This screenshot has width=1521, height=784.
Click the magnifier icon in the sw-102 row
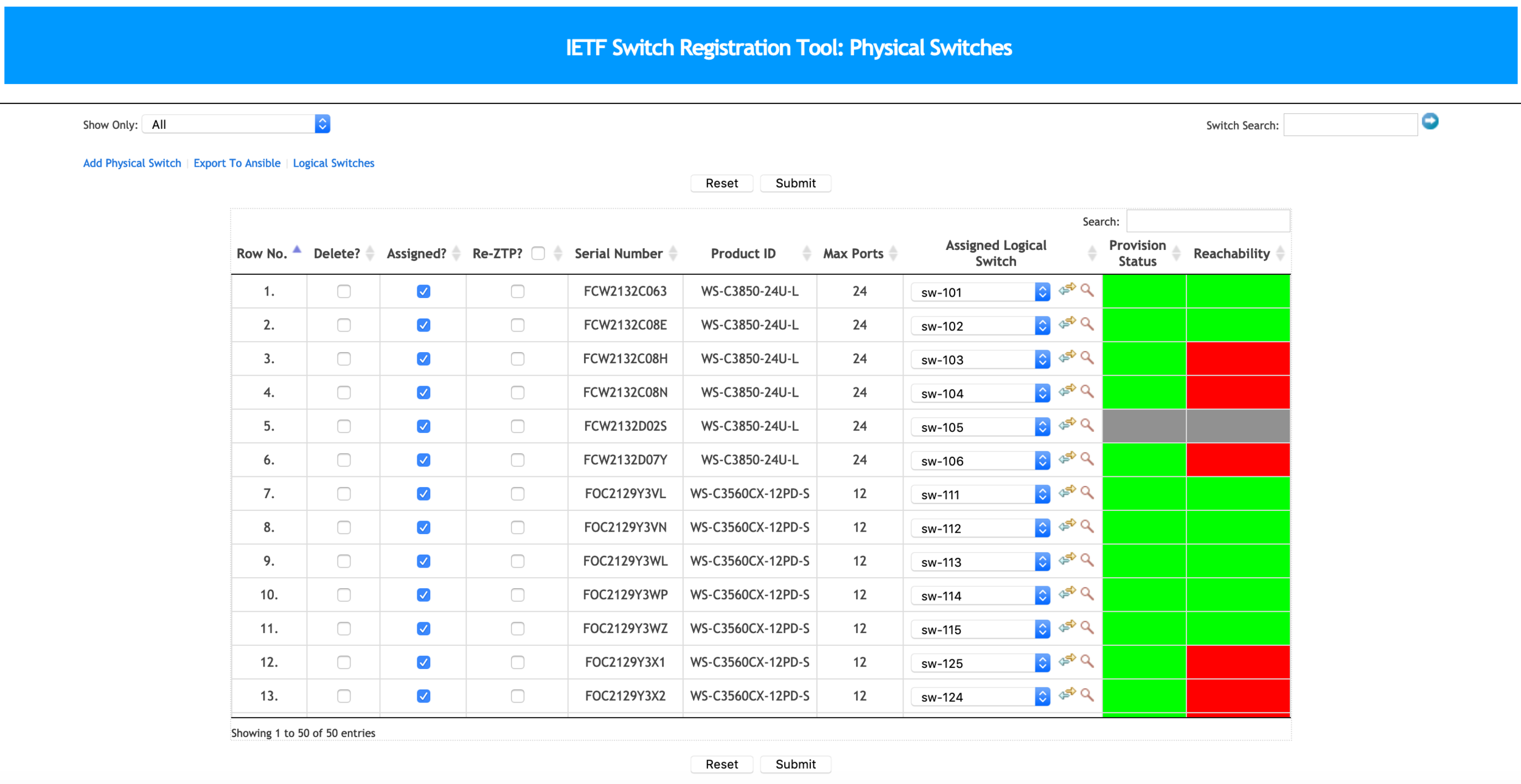pos(1087,324)
